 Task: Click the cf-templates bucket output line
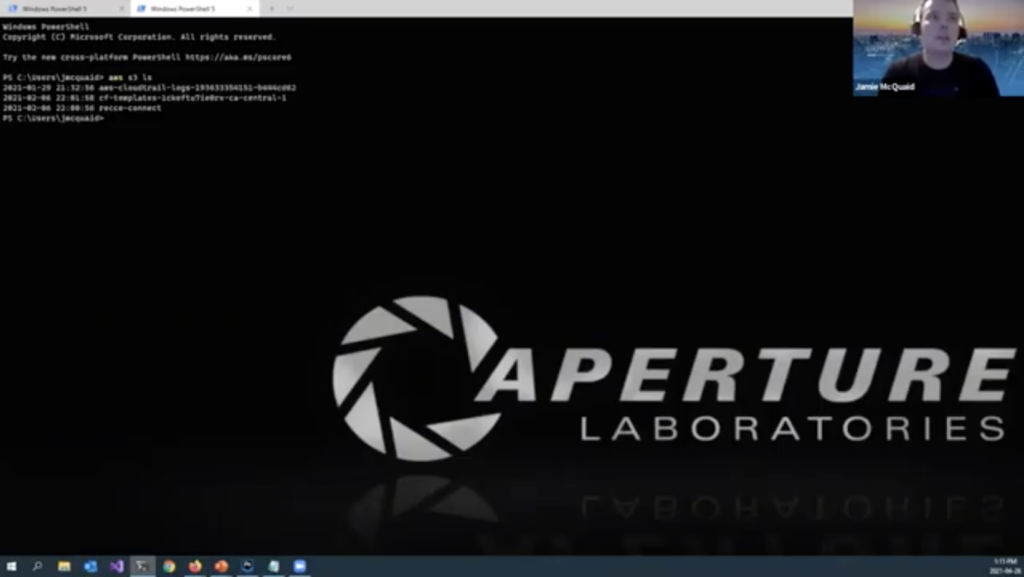144,98
